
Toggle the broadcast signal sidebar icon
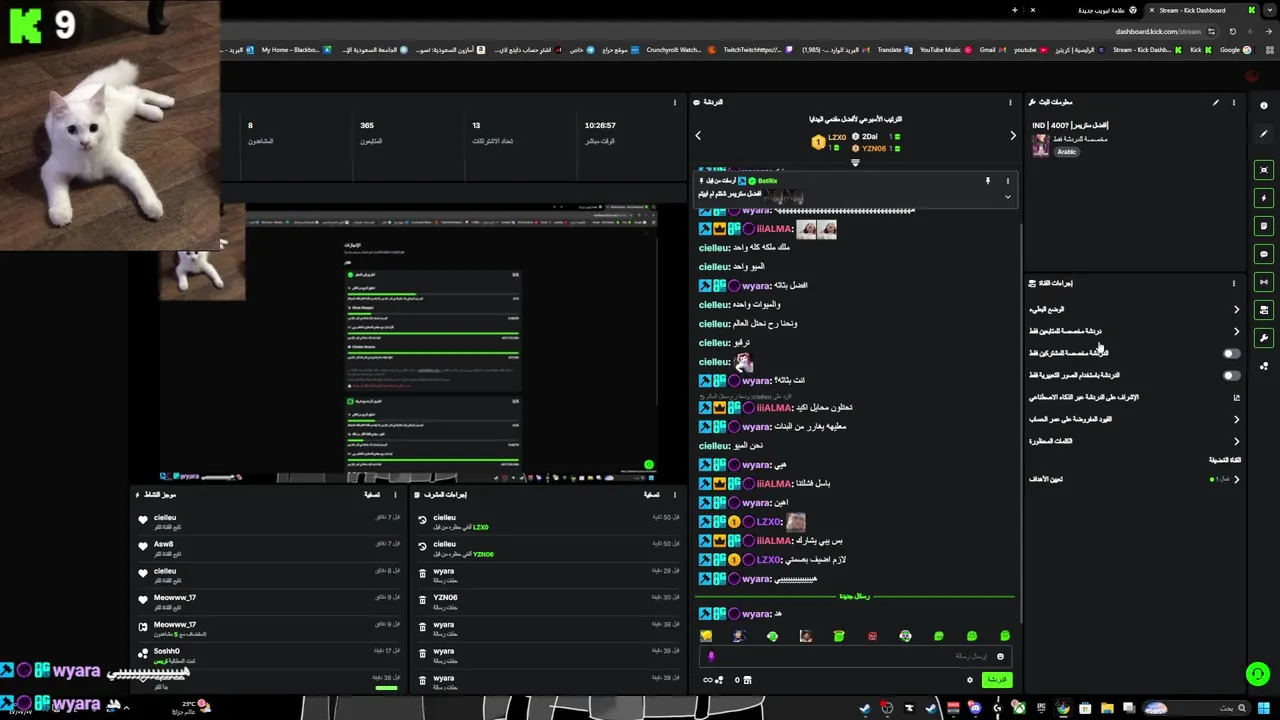[1264, 282]
